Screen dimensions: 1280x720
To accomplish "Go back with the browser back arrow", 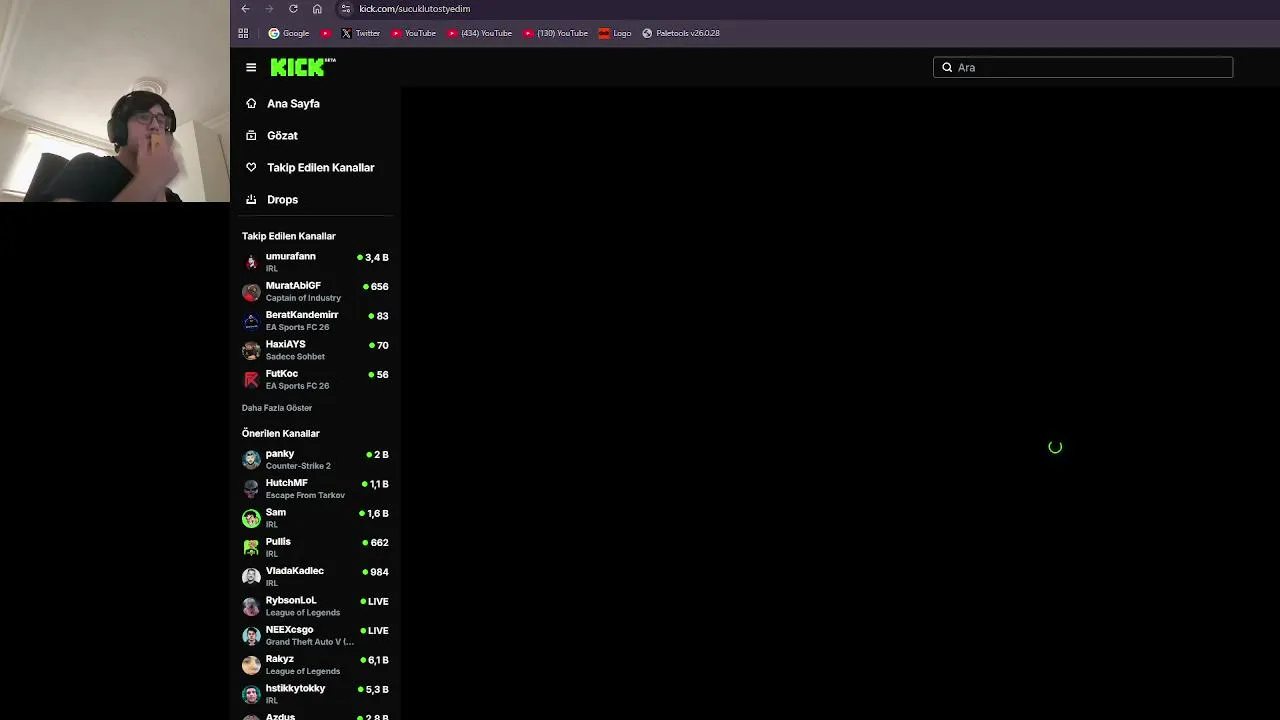I will 245,9.
